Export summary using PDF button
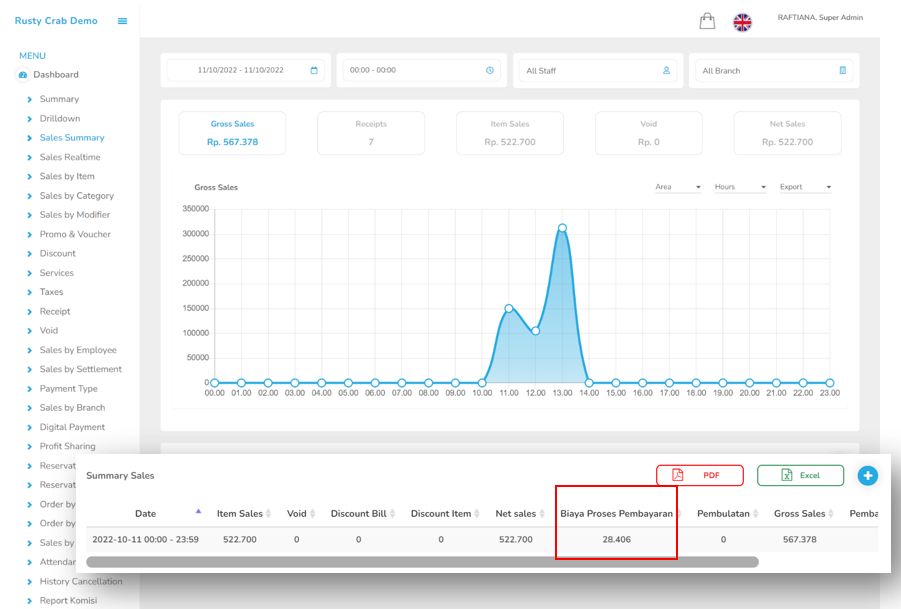Image resolution: width=901 pixels, height=609 pixels. [x=700, y=475]
